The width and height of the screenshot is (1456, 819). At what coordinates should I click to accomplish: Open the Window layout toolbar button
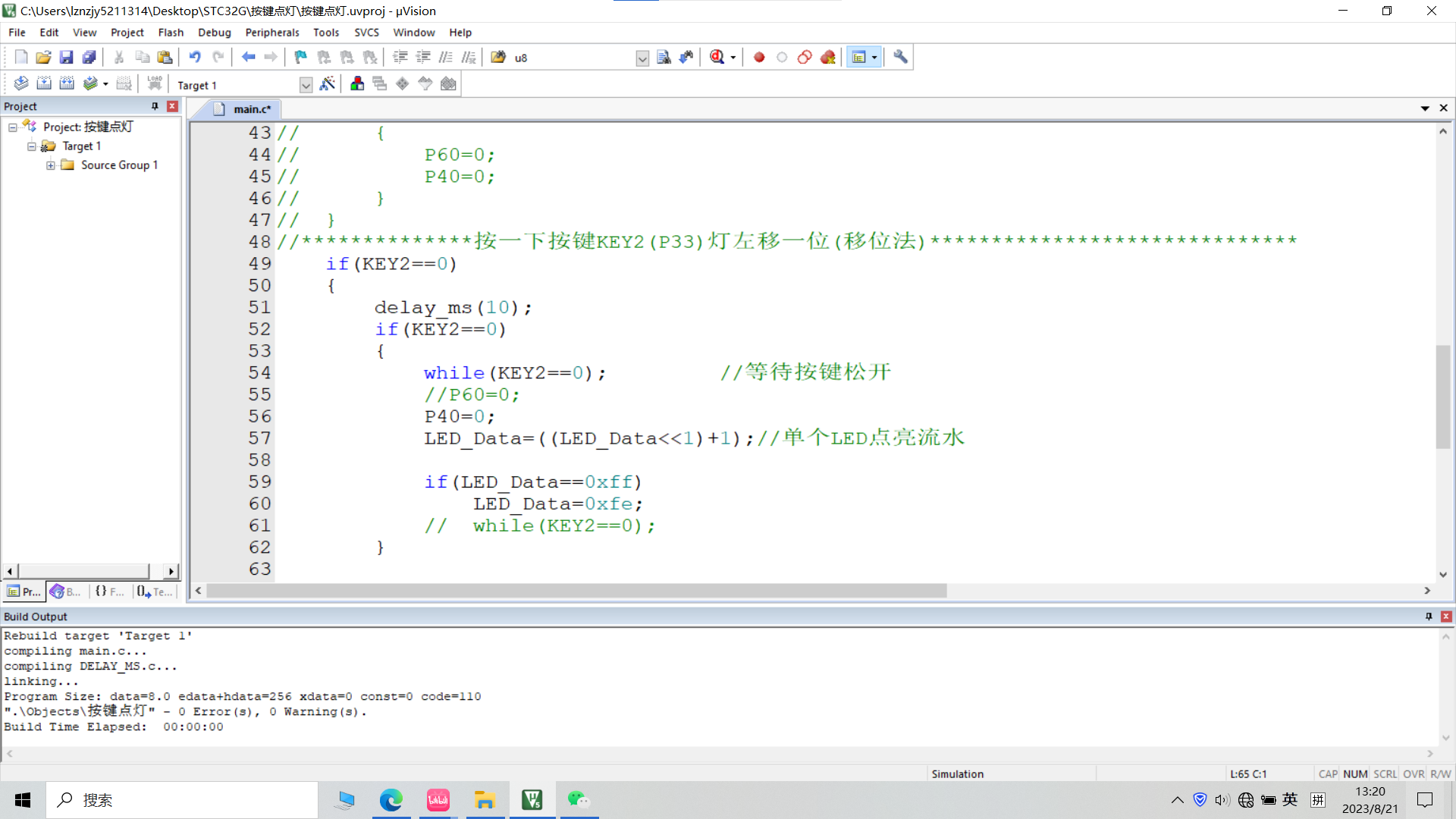pos(858,57)
